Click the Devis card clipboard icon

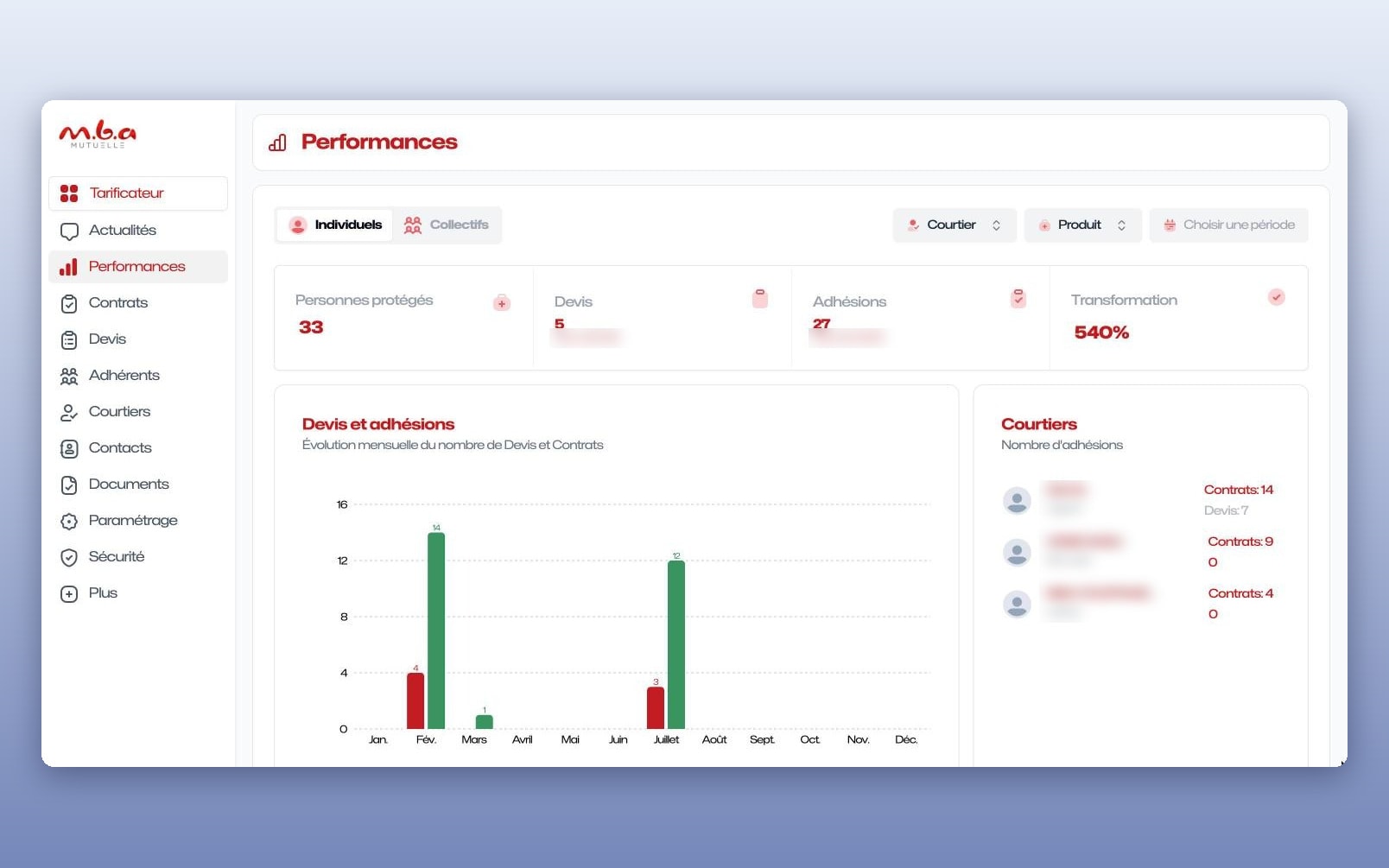tap(760, 298)
